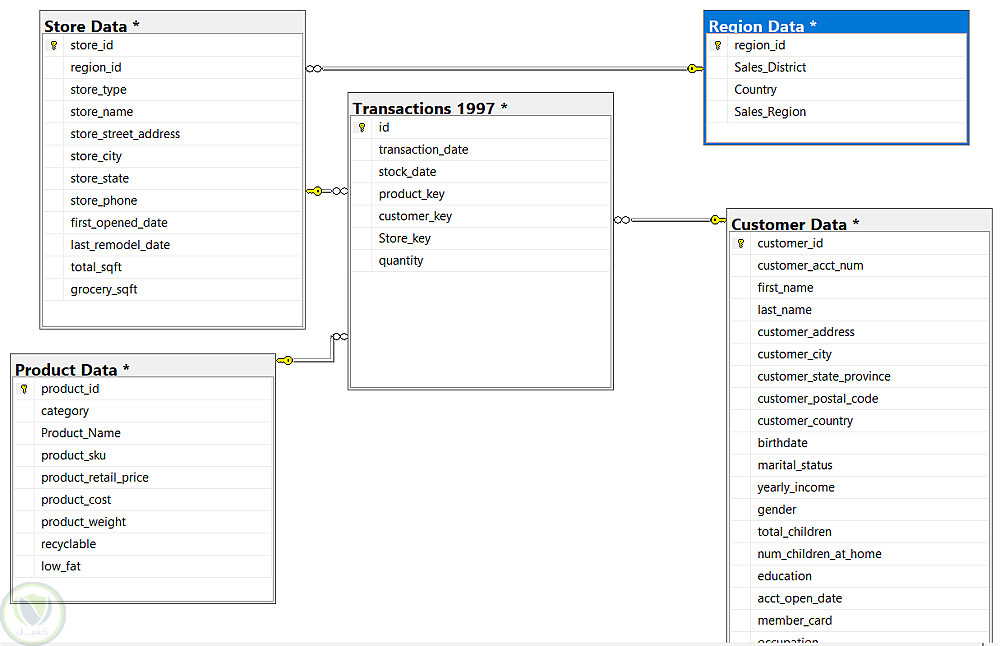This screenshot has width=1000, height=646.
Task: Click the key icon beside customer_id
Action: click(x=740, y=244)
